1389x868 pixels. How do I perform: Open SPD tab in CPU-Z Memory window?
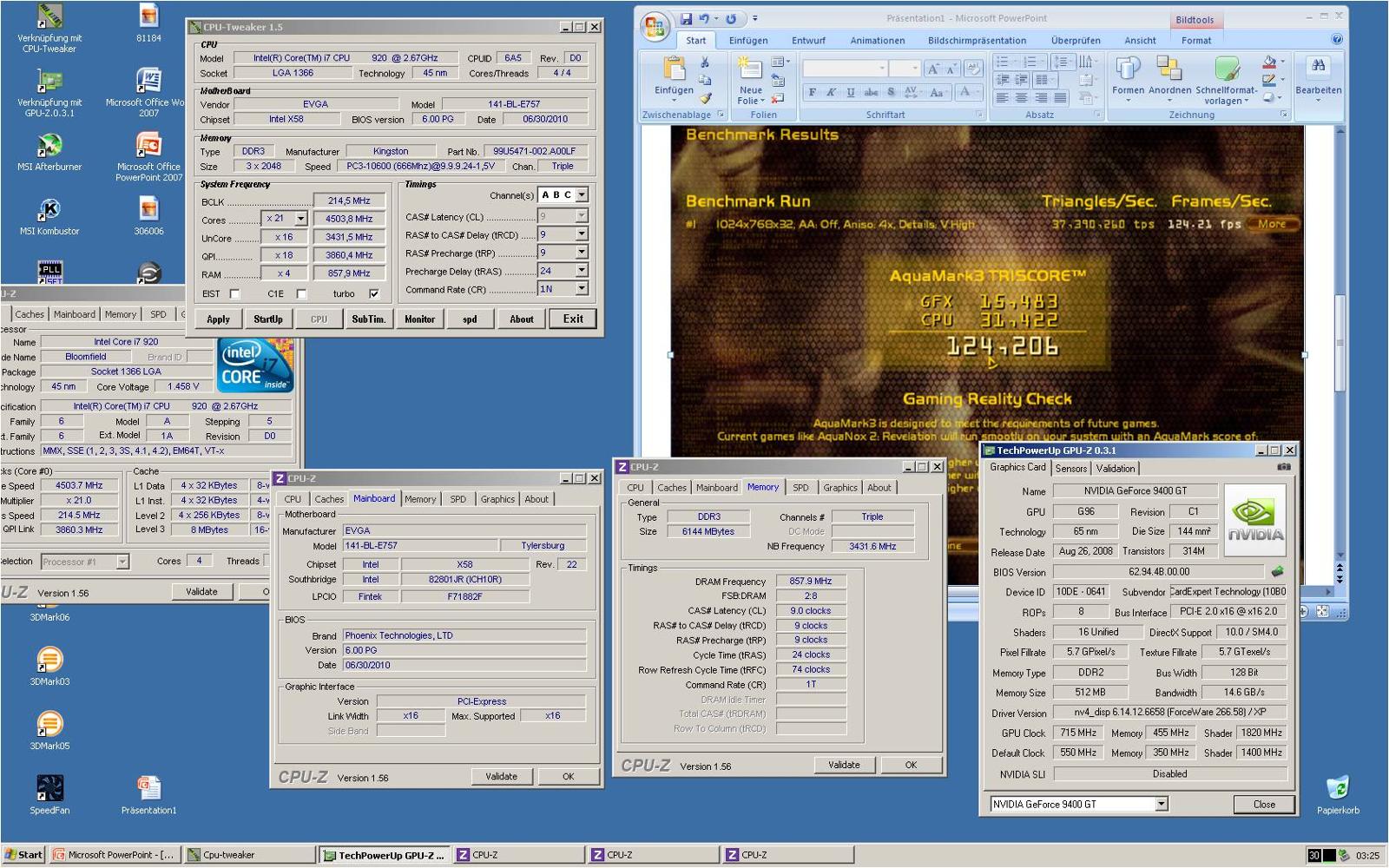(800, 488)
